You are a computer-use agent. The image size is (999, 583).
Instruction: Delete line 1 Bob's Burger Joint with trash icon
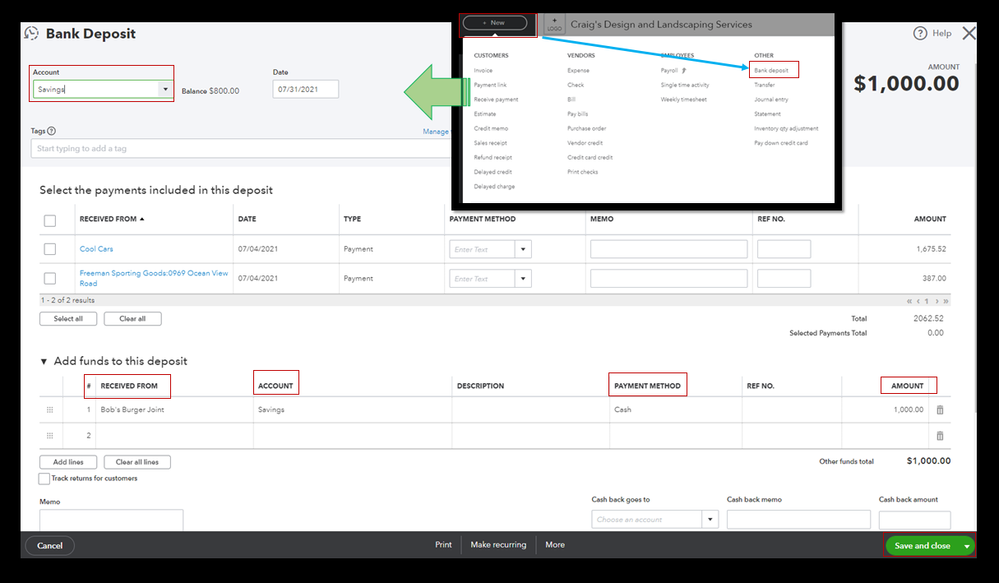coord(940,410)
